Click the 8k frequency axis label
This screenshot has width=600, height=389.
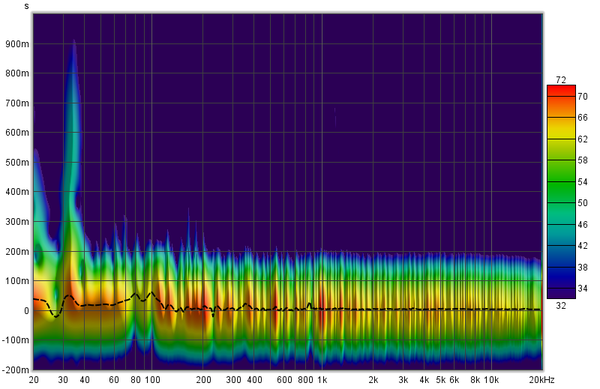pos(475,380)
